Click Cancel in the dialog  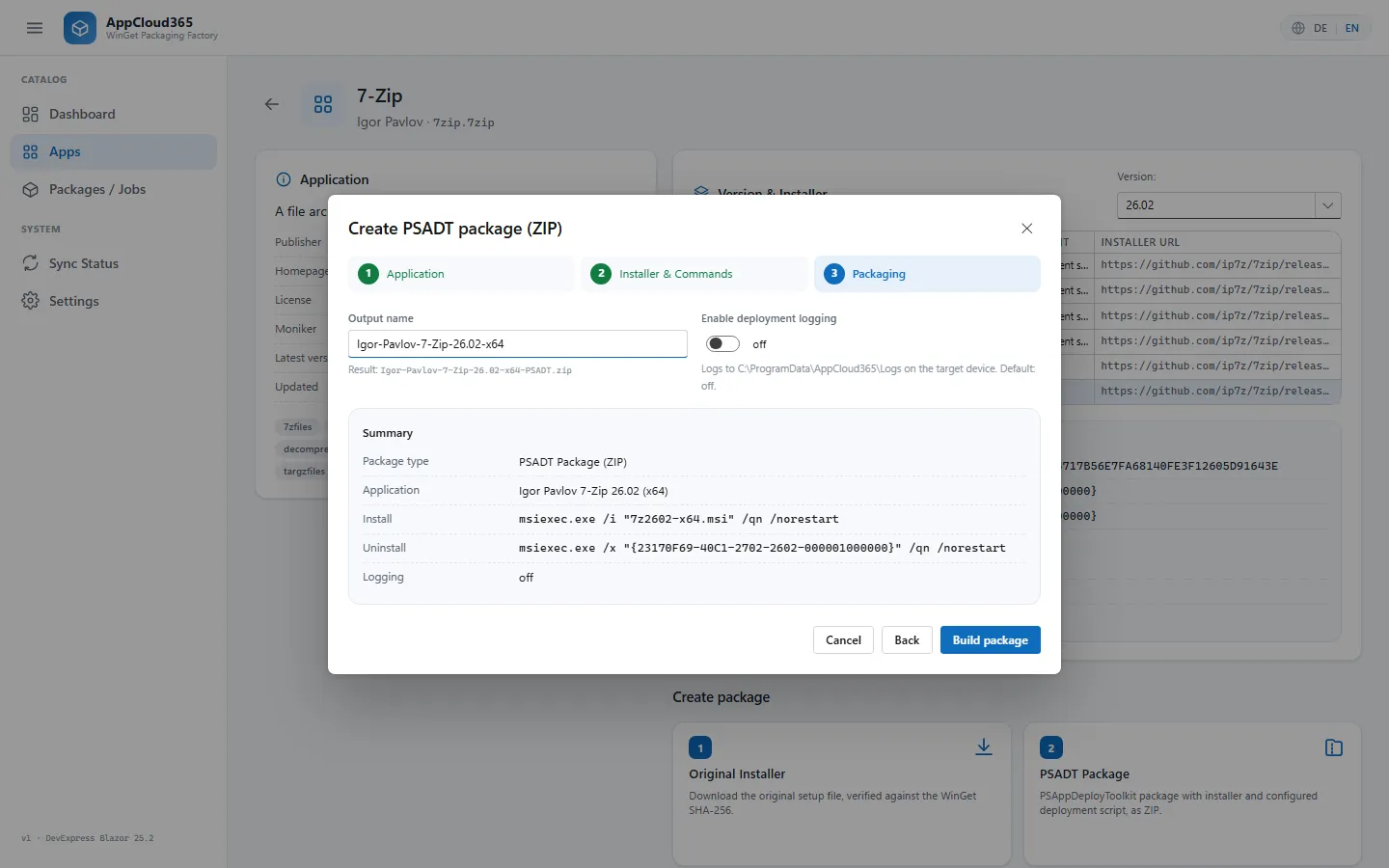coord(843,640)
